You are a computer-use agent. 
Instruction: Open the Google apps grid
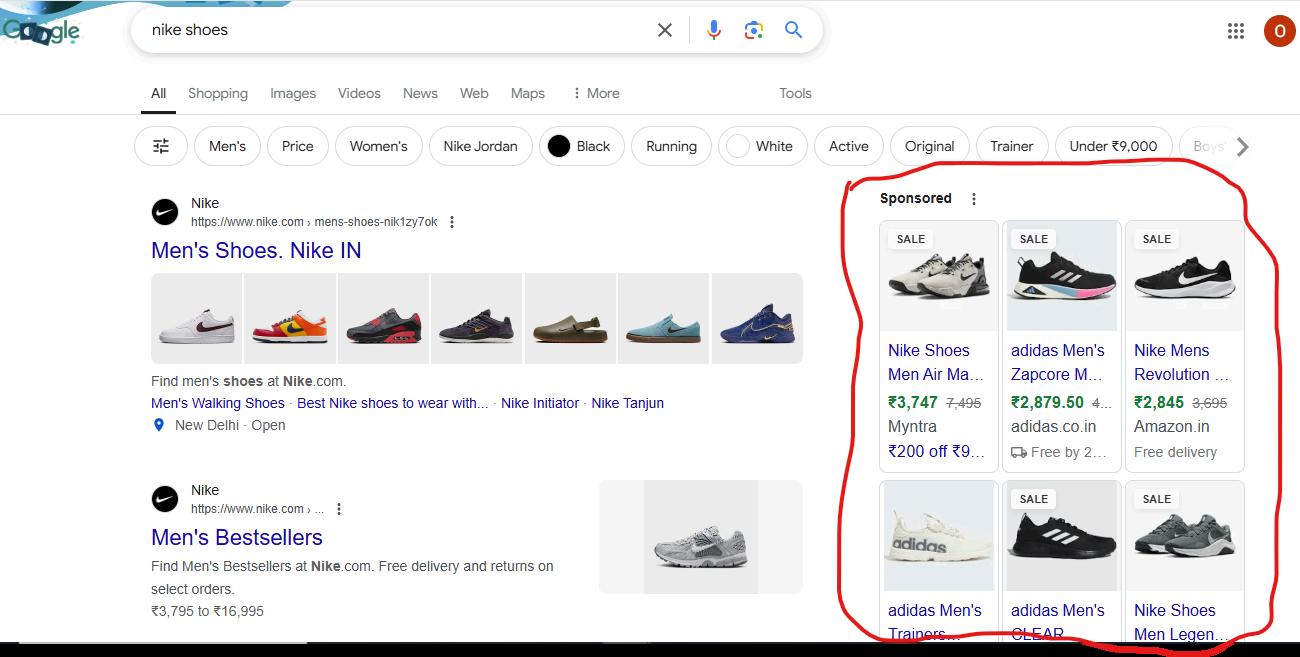[1236, 31]
